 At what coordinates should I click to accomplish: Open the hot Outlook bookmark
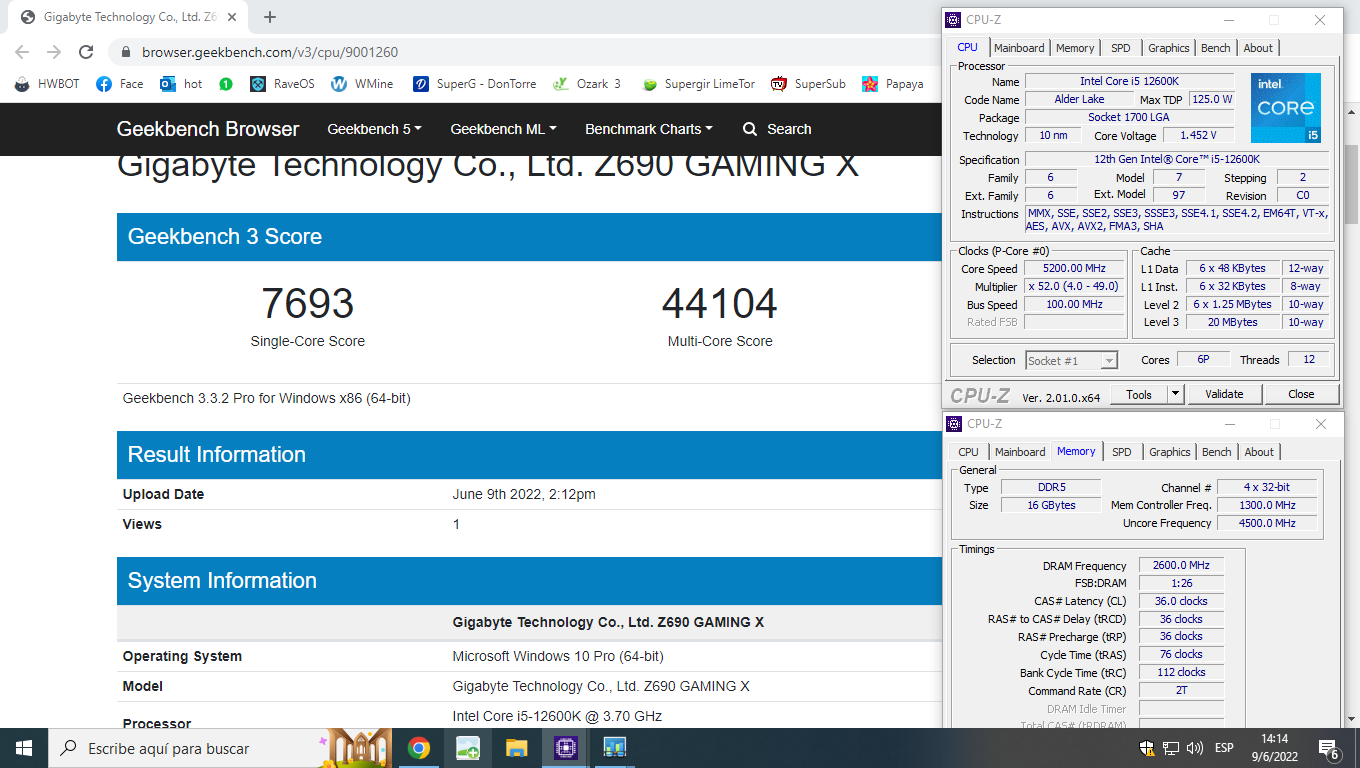point(181,84)
